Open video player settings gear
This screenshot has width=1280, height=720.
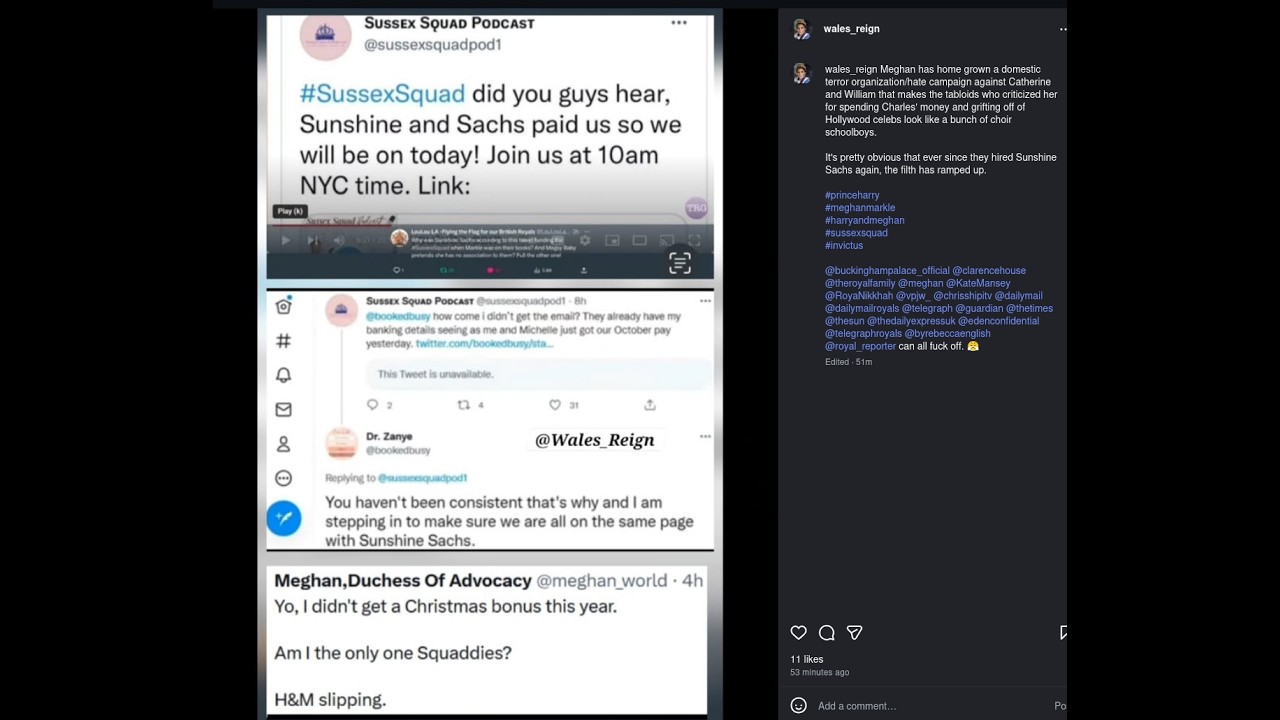coord(585,240)
